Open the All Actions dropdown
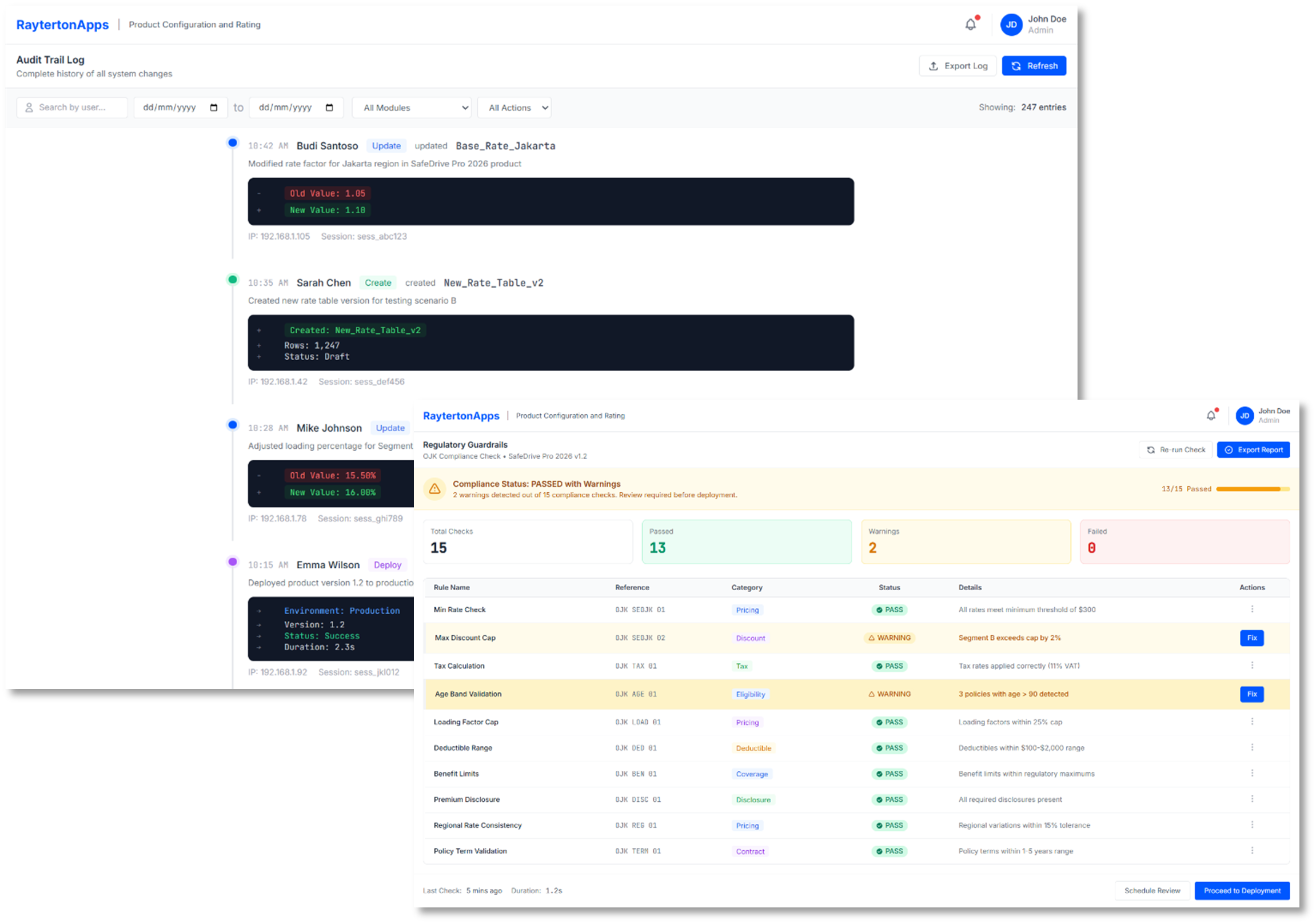The image size is (1316, 924). click(x=513, y=107)
